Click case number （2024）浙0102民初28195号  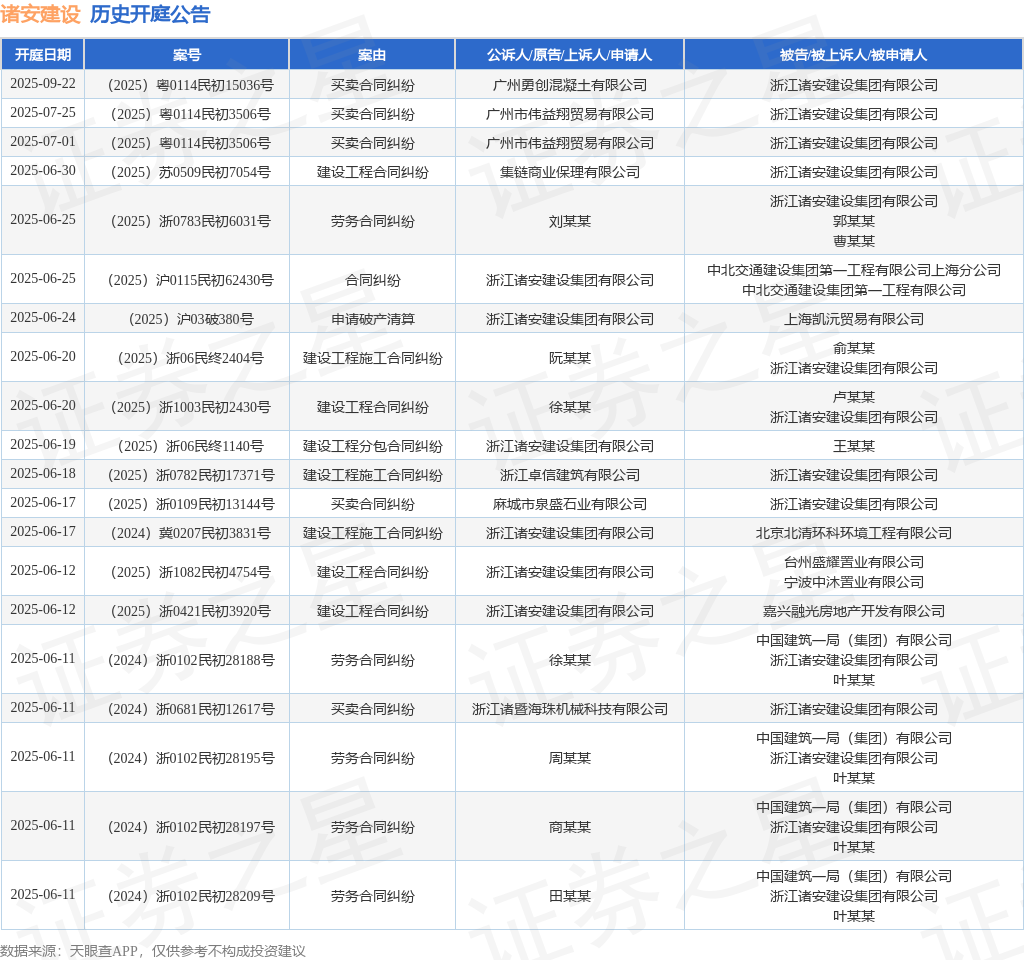click(x=187, y=758)
